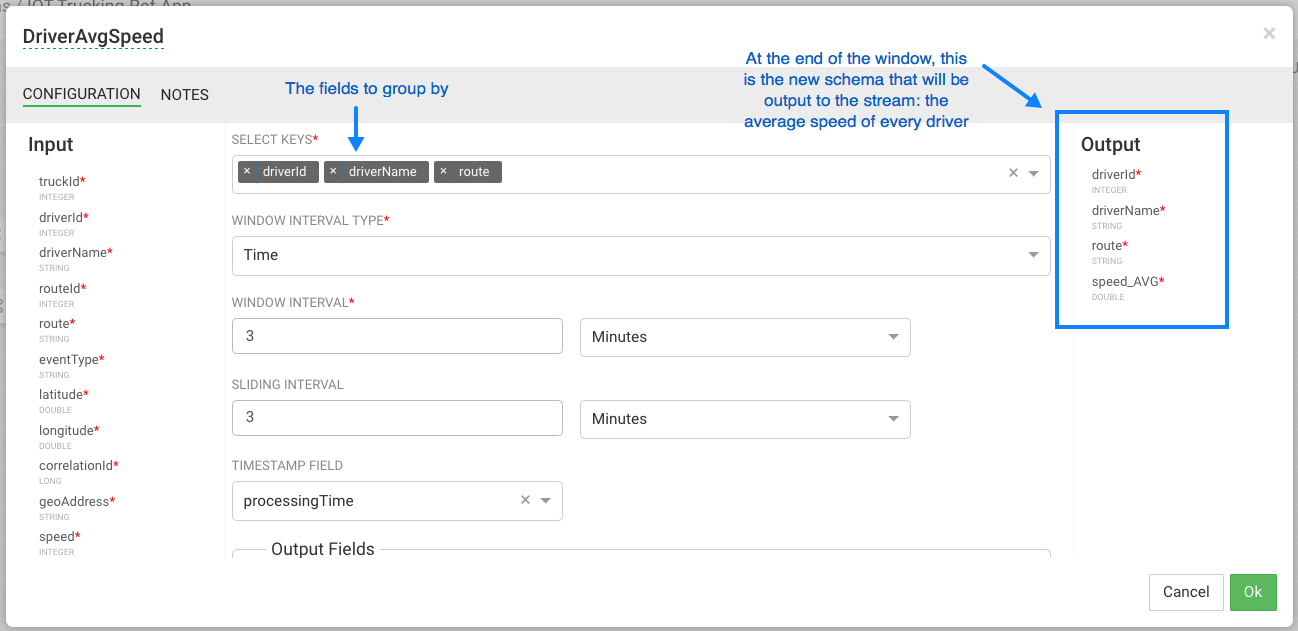Image resolution: width=1298 pixels, height=631 pixels.
Task: Expand the Select Keys dropdown arrow
Action: pos(1034,173)
